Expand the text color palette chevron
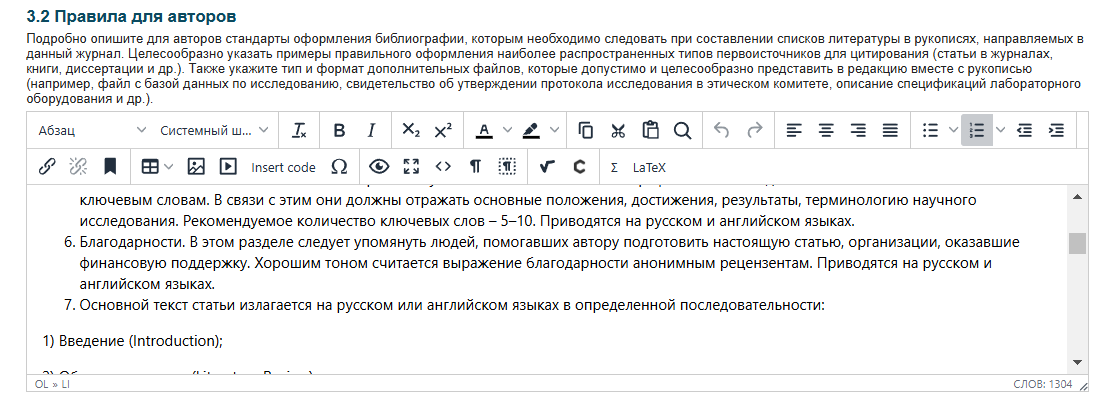This screenshot has width=1105, height=395. [x=507, y=130]
